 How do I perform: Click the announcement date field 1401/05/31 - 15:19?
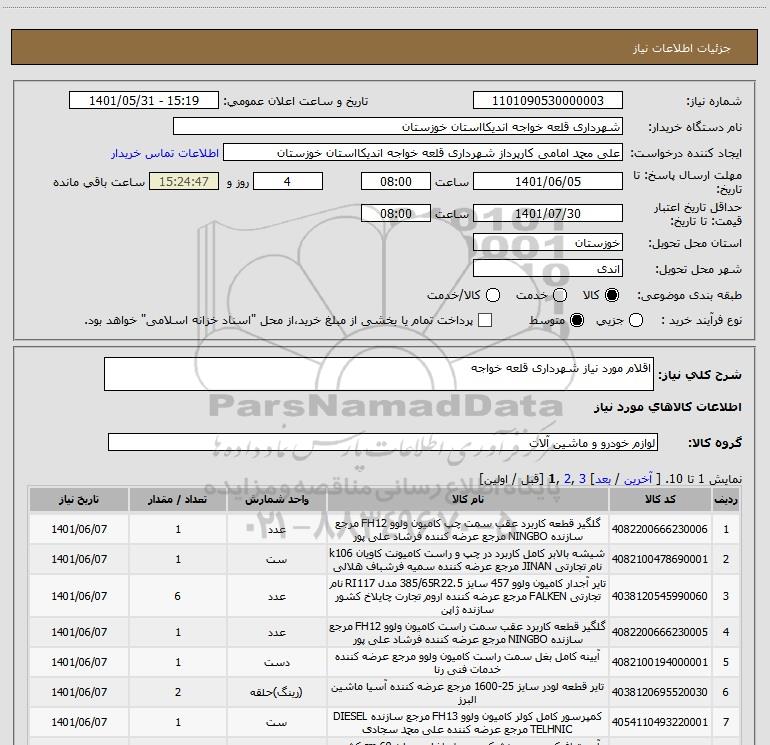(x=144, y=101)
